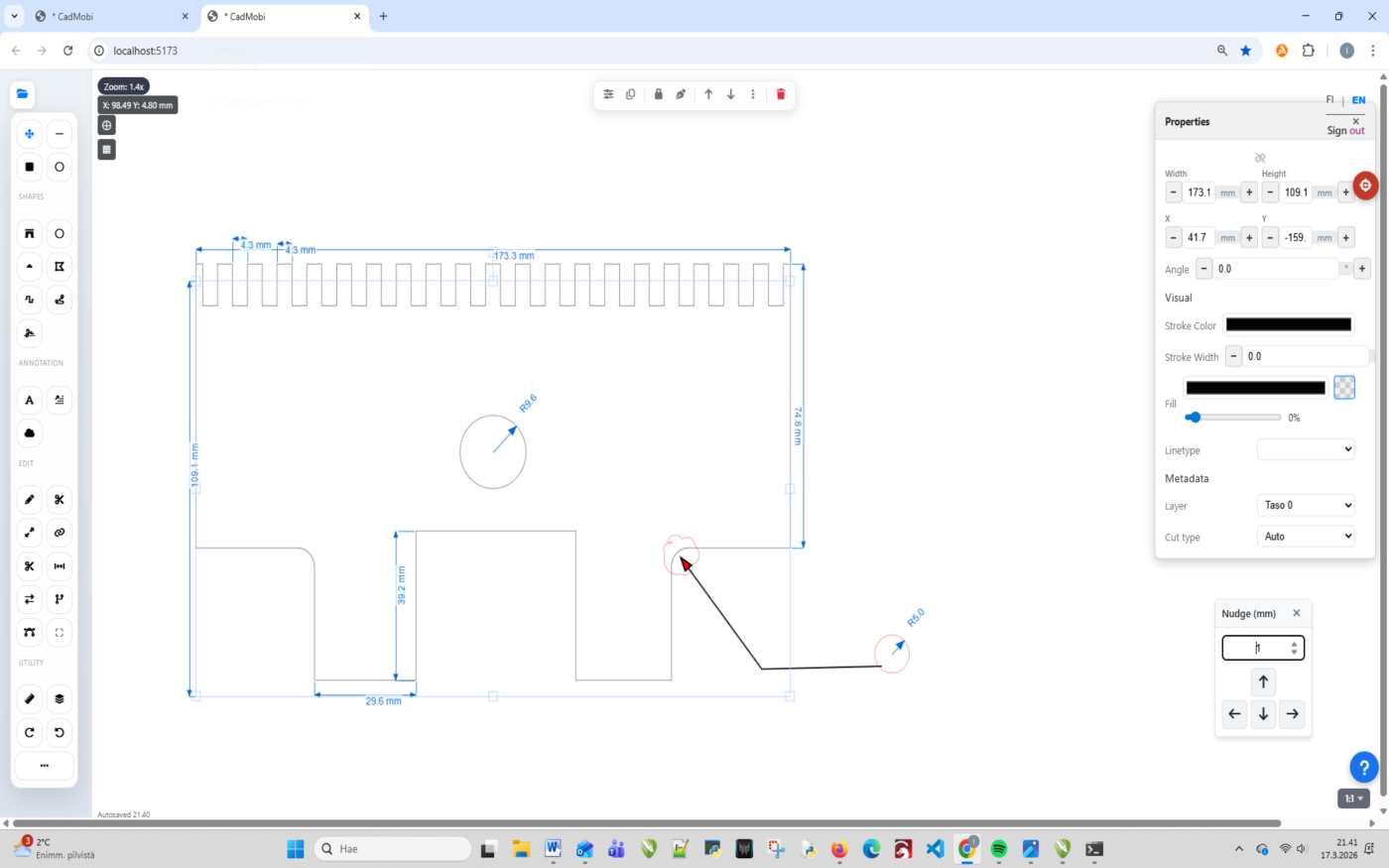
Task: Open the three-dot overflow menu on the toolbar
Action: pos(753,94)
